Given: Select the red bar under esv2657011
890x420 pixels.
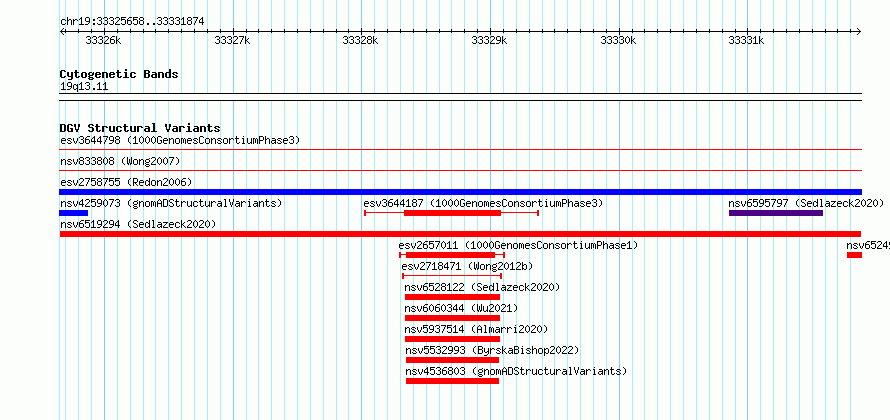Looking at the screenshot, I should pyautogui.click(x=450, y=255).
